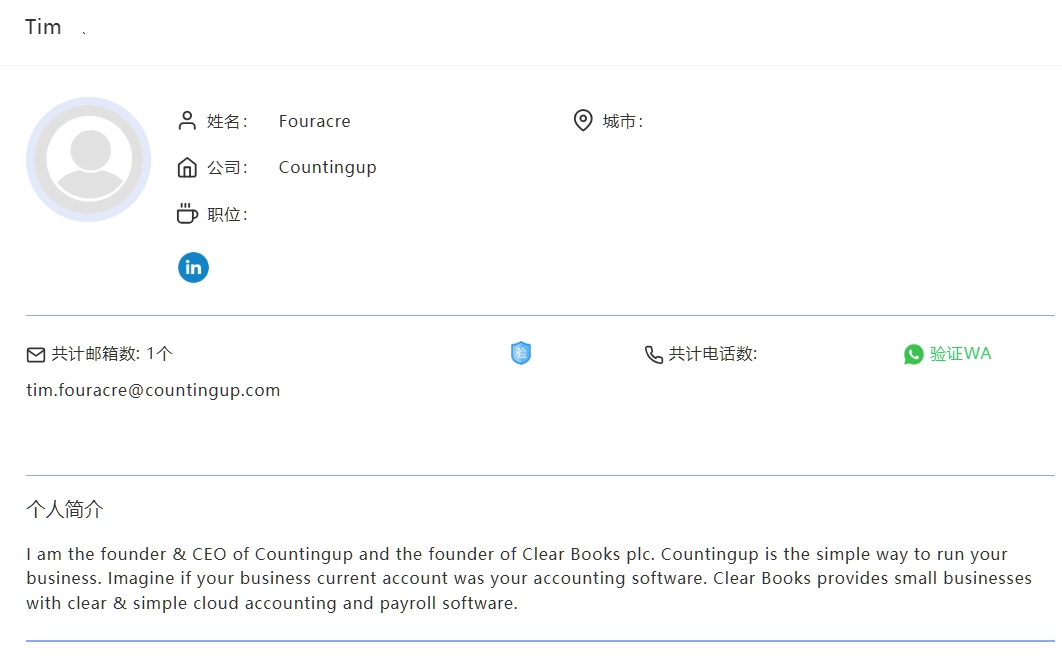Select the company name Countingup

coord(327,167)
